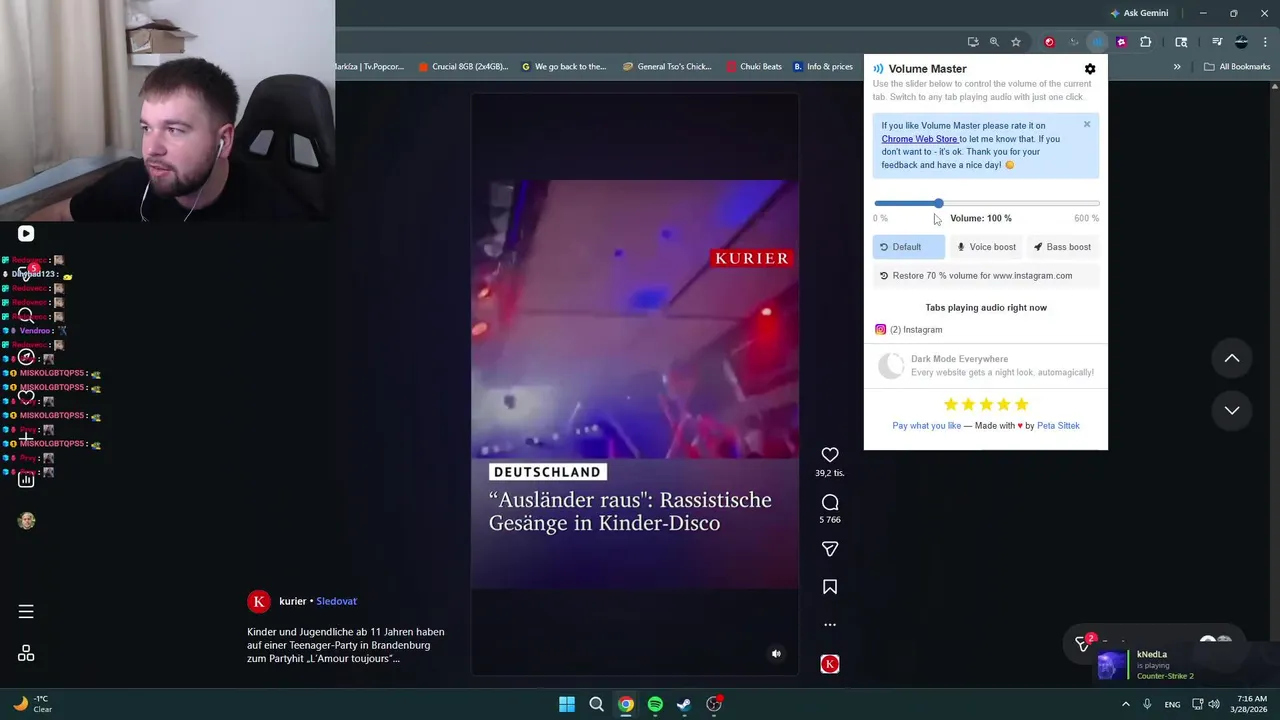Go to the previous reel with up arrow
The width and height of the screenshot is (1280, 720).
(x=1232, y=358)
